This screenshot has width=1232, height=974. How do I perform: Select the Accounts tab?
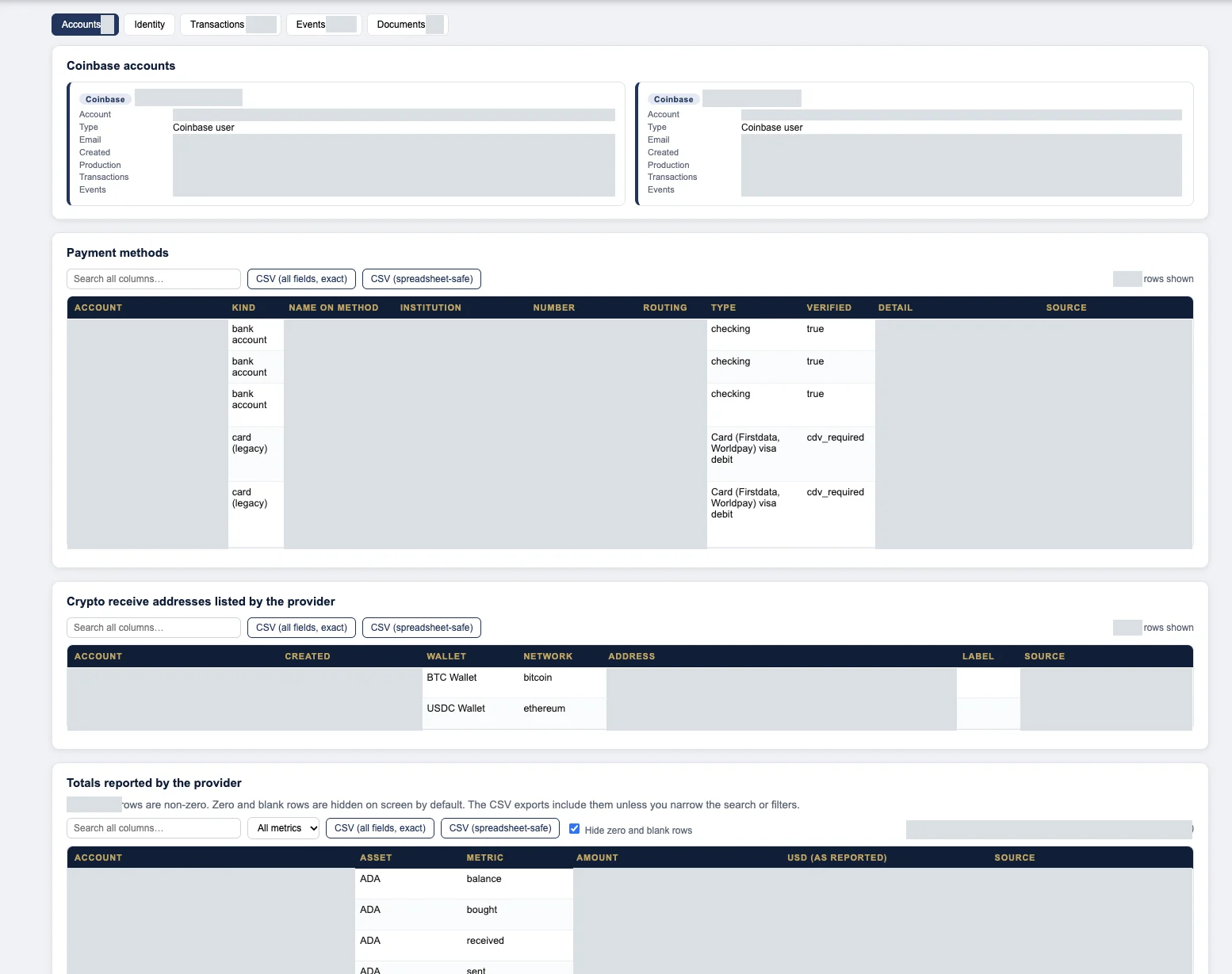point(85,25)
